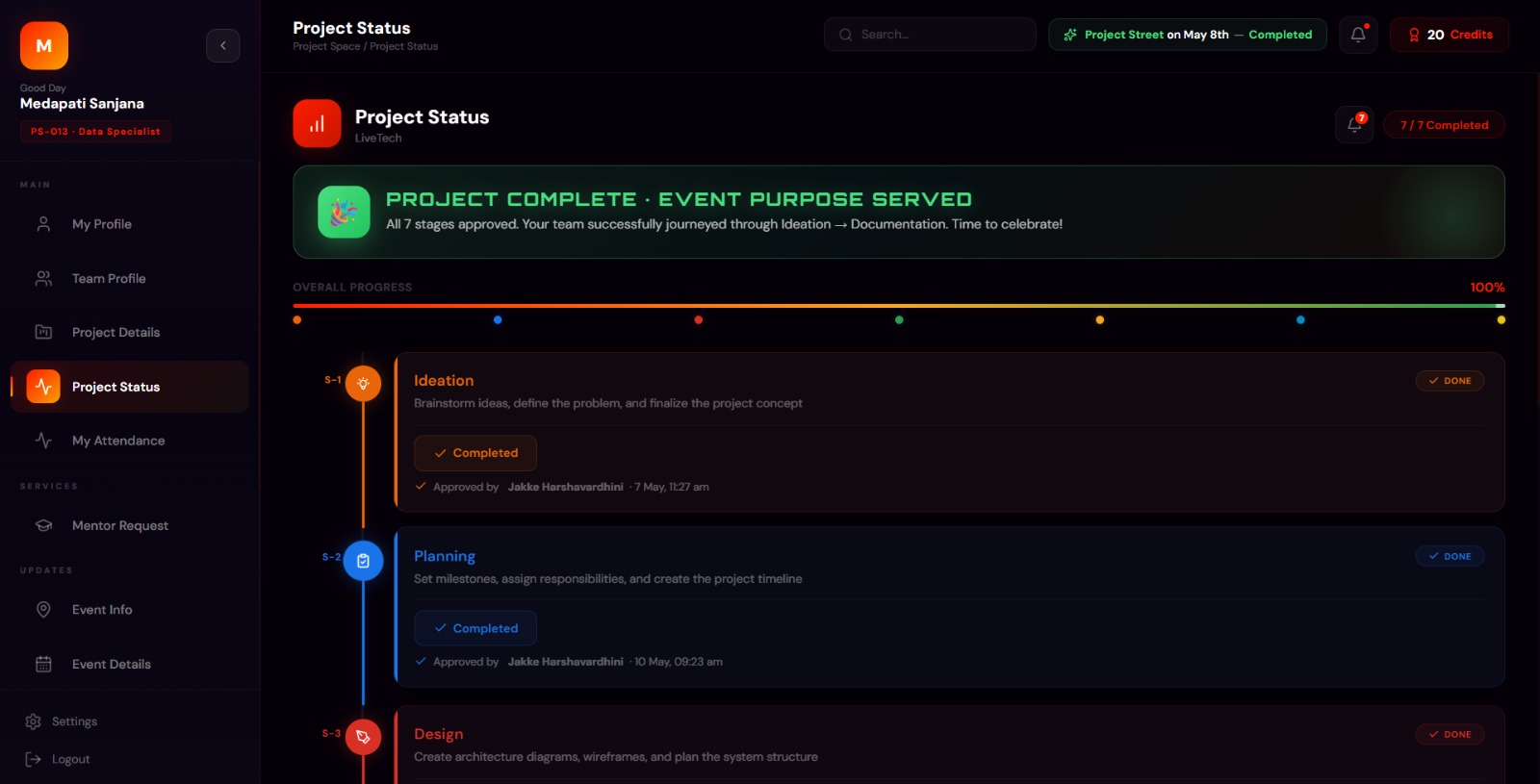
Task: Click Completed button in Ideation card
Action: coord(475,453)
